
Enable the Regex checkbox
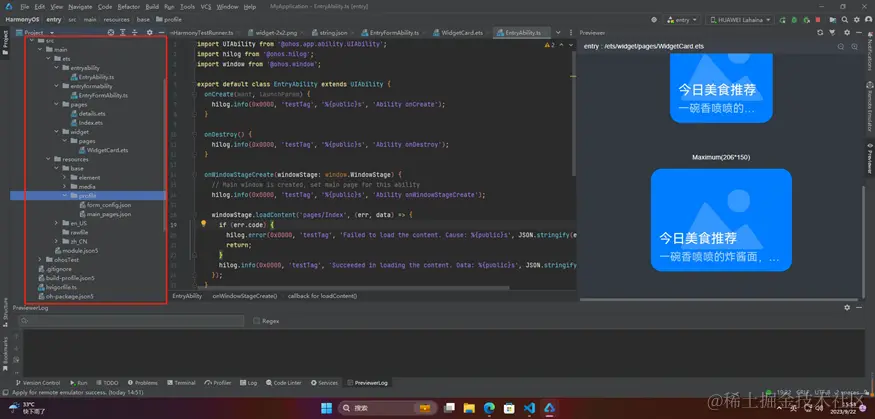coord(256,321)
